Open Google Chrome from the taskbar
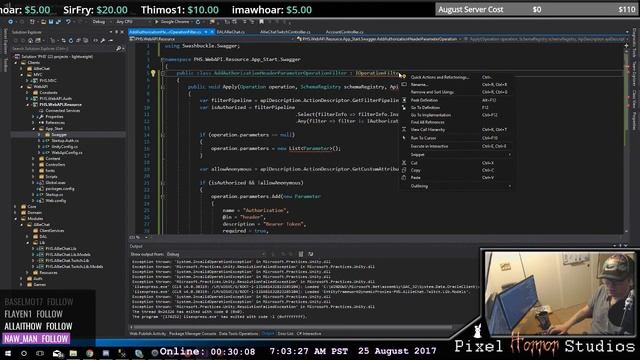Image resolution: width=640 pixels, height=360 pixels. 89,353
